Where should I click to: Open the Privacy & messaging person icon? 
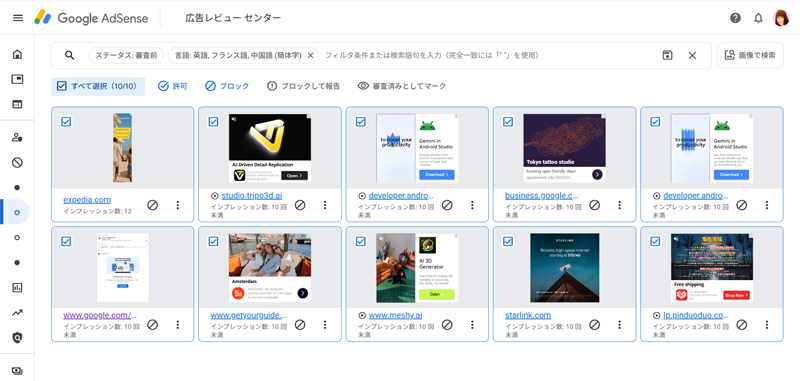pos(17,137)
